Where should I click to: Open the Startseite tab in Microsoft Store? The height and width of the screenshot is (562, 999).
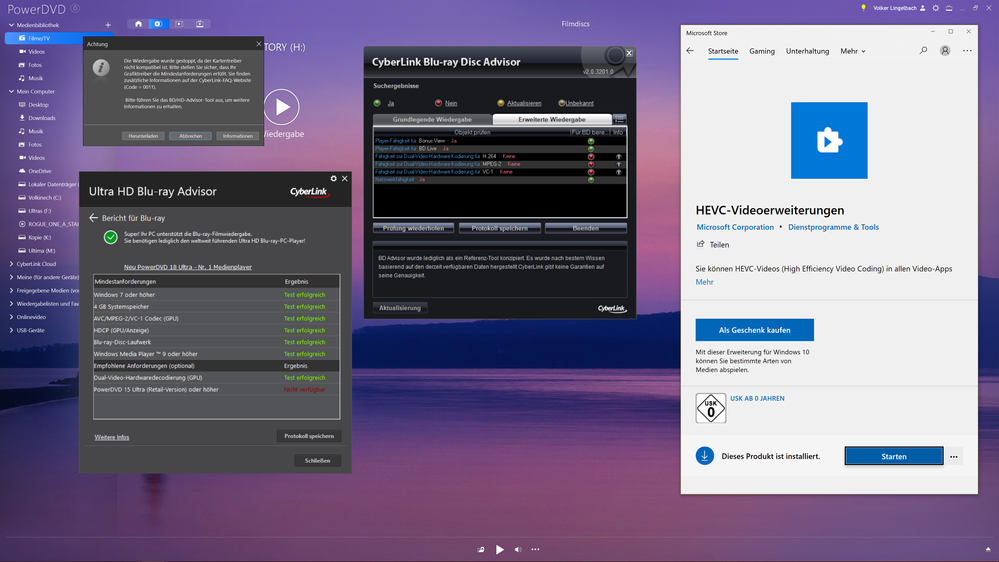722,51
